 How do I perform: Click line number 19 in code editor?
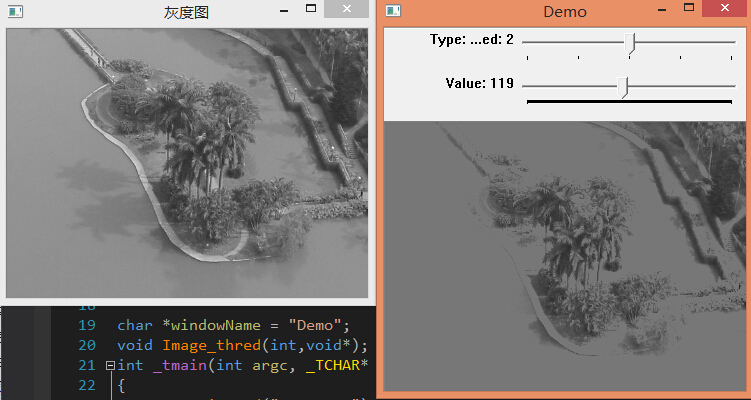(87, 325)
